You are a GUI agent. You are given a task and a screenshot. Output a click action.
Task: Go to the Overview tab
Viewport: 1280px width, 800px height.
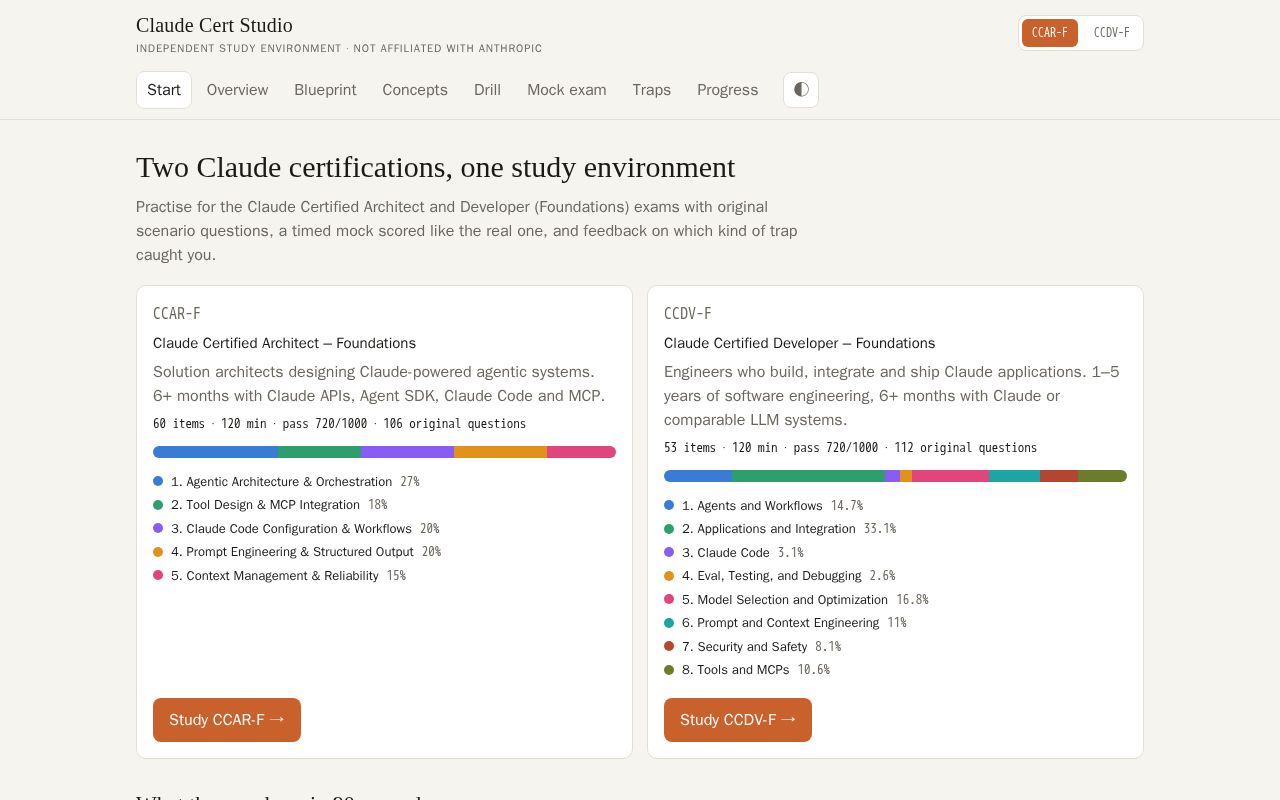click(x=237, y=90)
